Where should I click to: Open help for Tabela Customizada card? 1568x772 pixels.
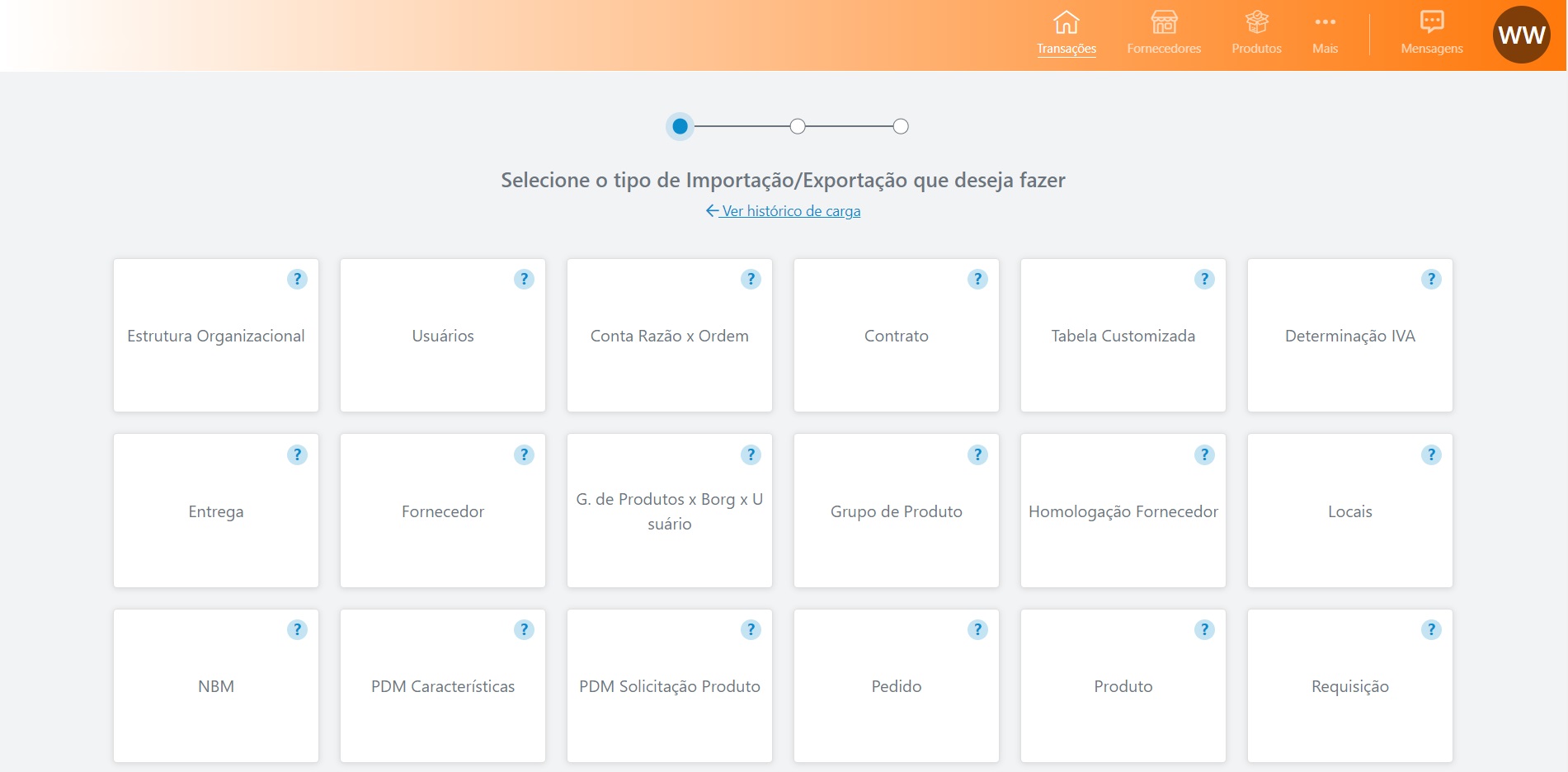point(1204,280)
